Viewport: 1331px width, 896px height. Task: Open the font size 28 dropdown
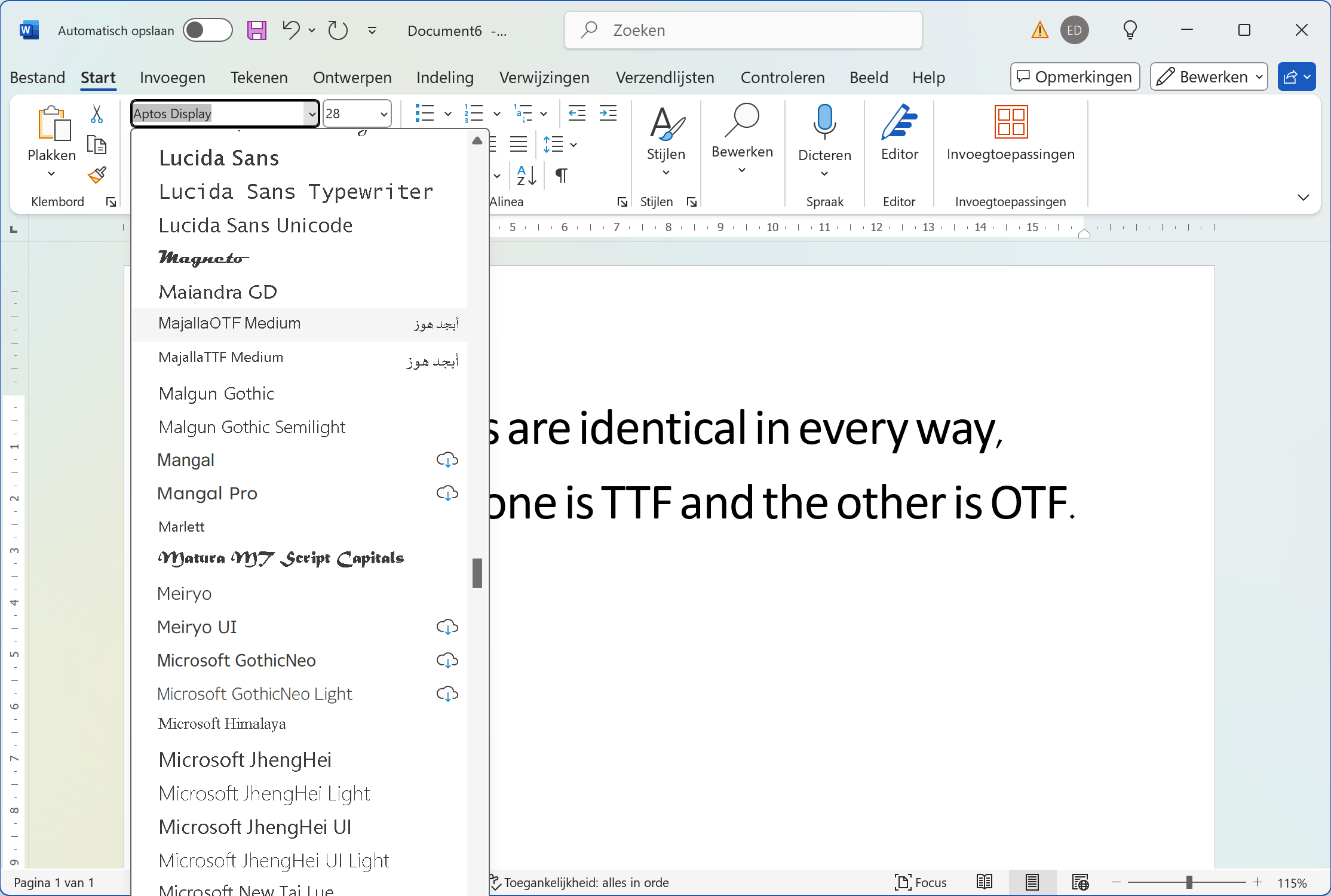384,113
